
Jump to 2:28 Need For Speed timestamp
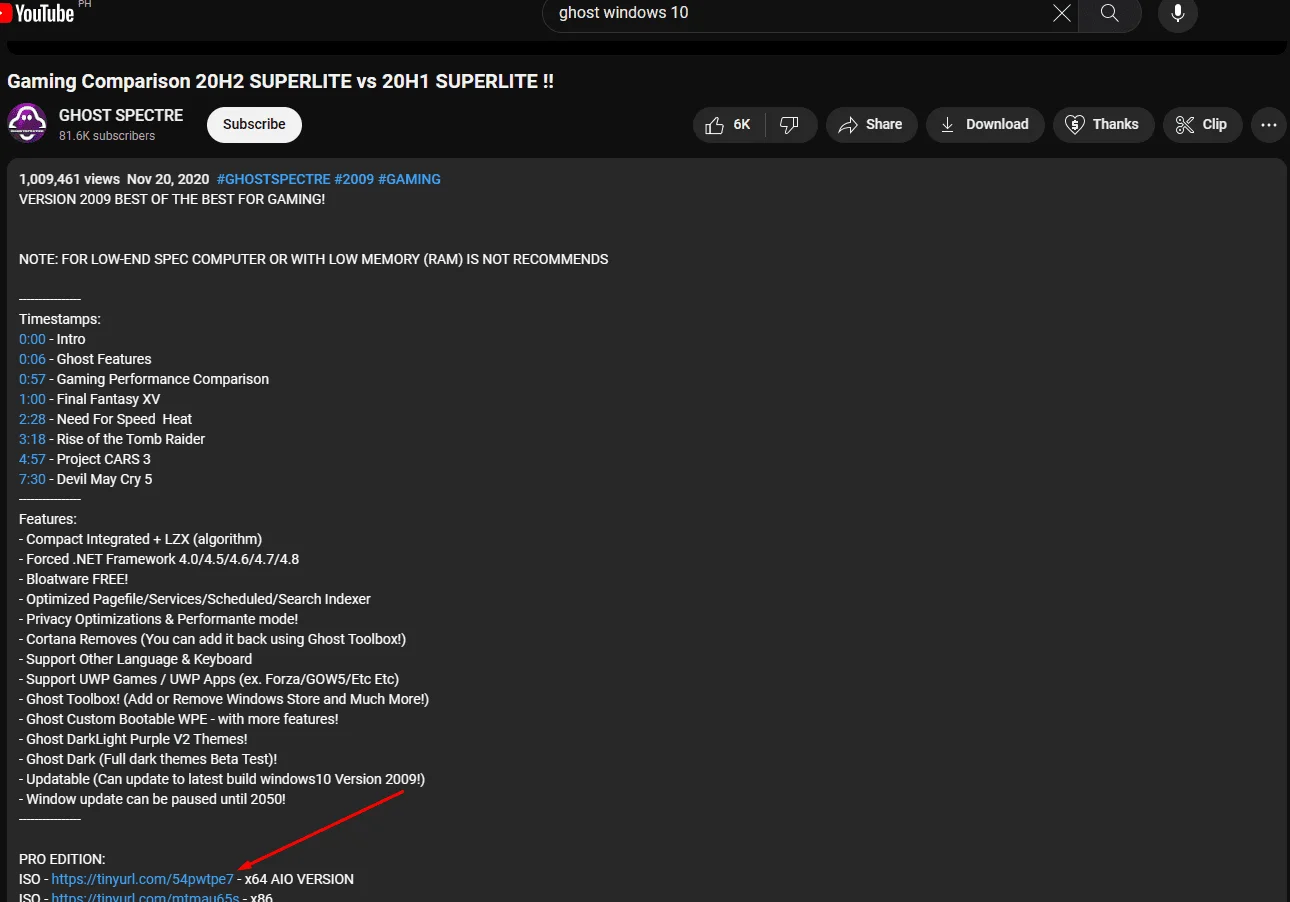(32, 419)
